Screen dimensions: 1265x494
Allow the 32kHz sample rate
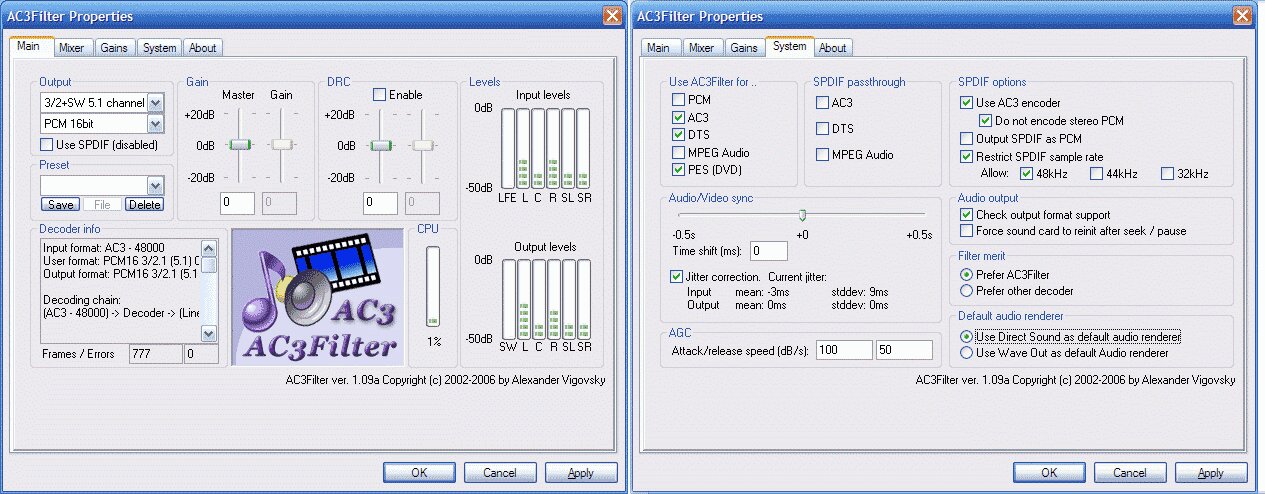[x=1167, y=174]
